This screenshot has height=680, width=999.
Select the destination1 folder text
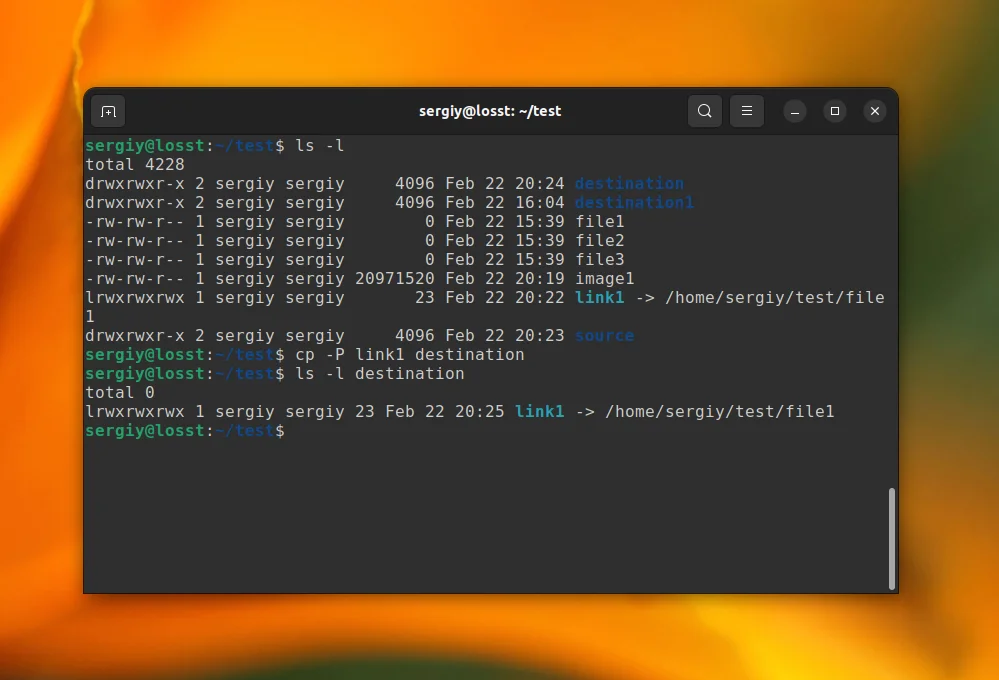point(634,202)
